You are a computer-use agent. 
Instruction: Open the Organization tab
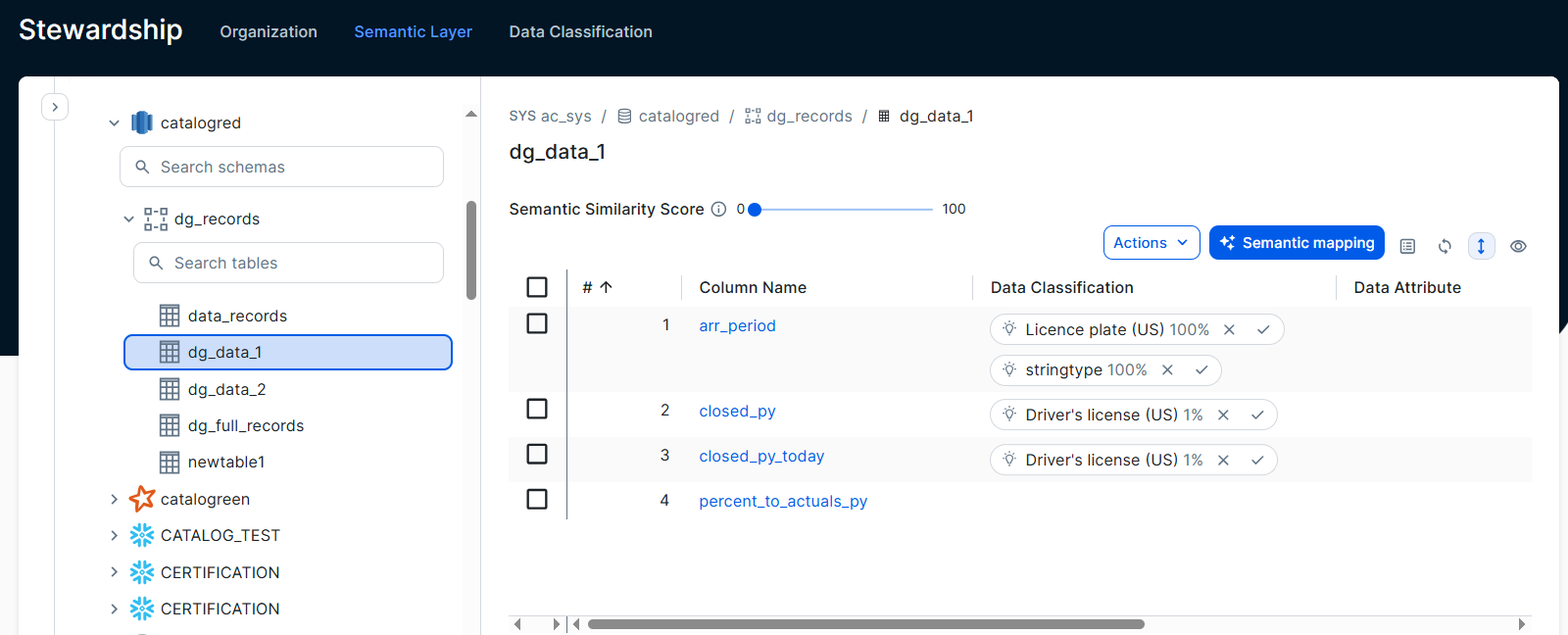click(x=269, y=31)
